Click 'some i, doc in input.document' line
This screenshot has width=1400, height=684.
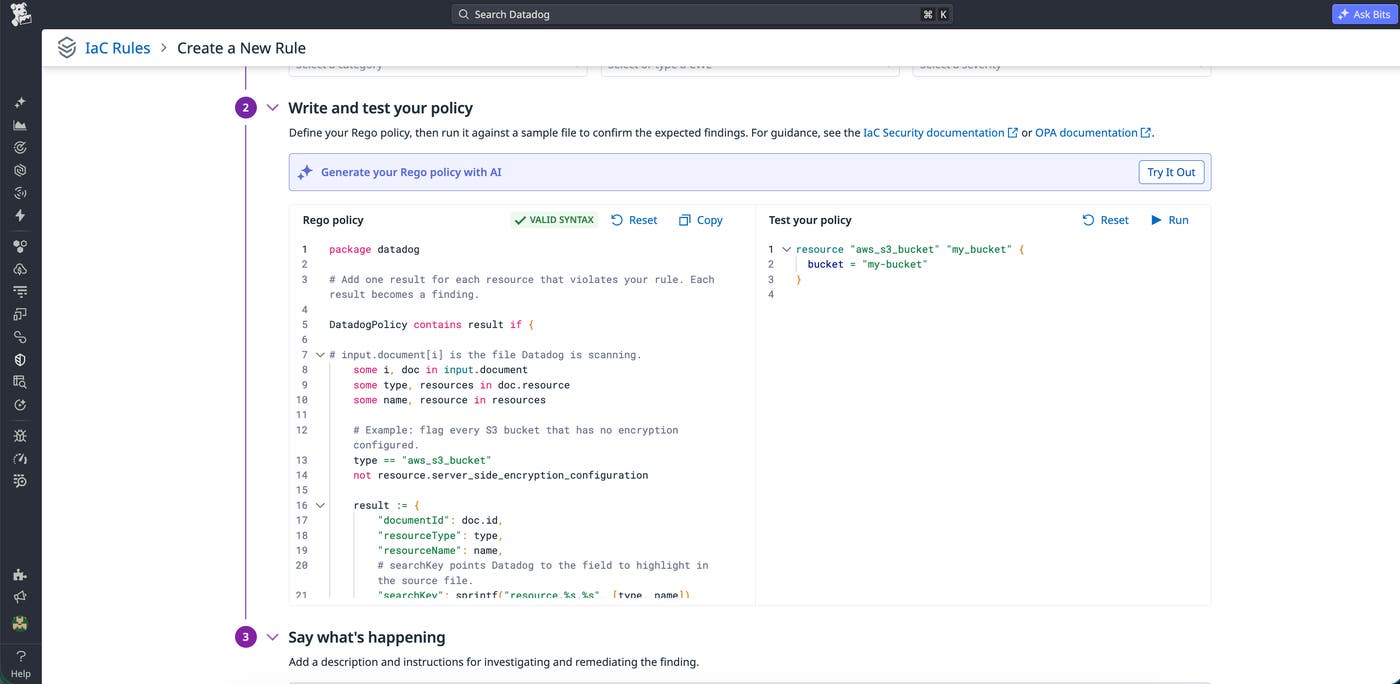click(440, 370)
